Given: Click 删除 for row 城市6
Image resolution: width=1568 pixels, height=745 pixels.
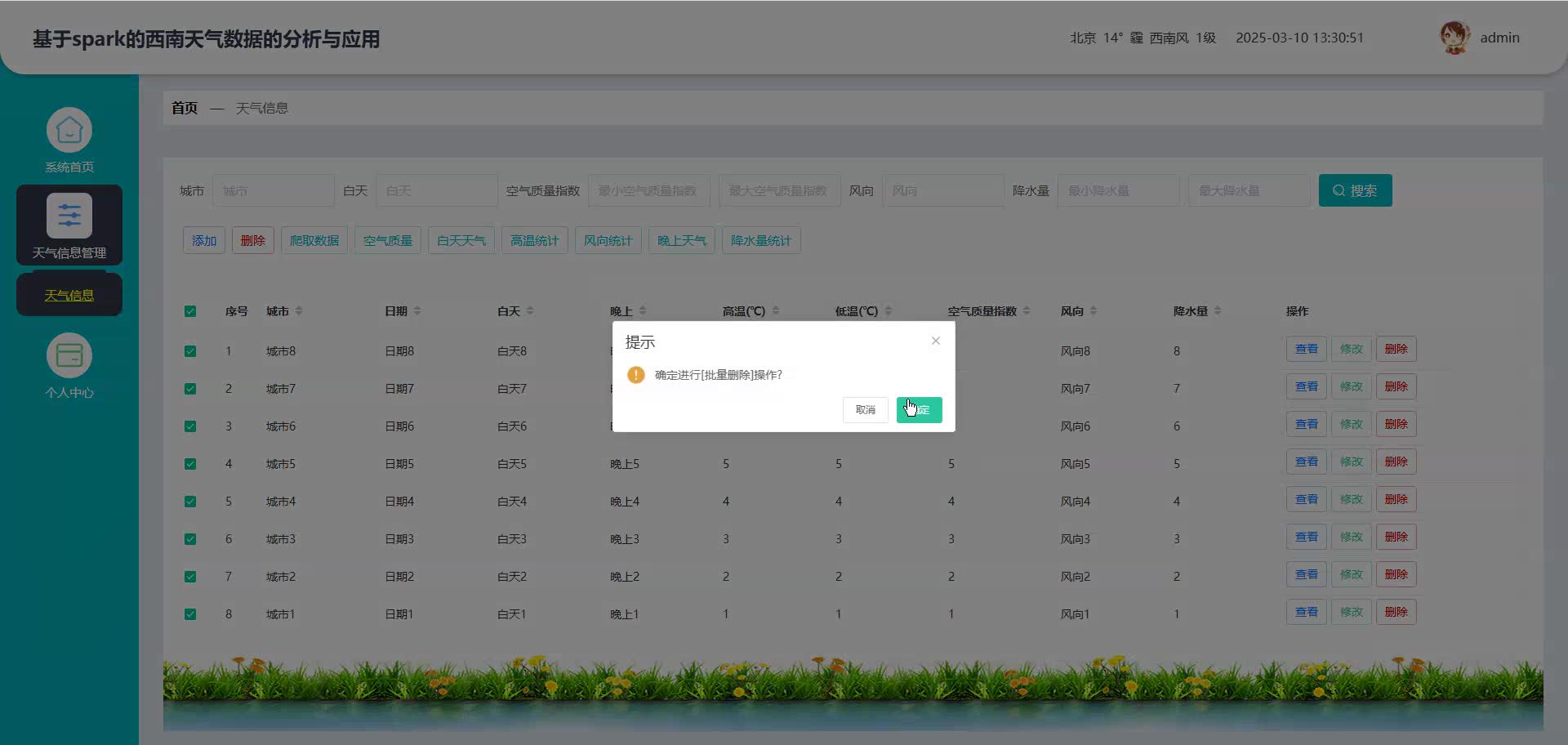Looking at the screenshot, I should click(x=1396, y=424).
